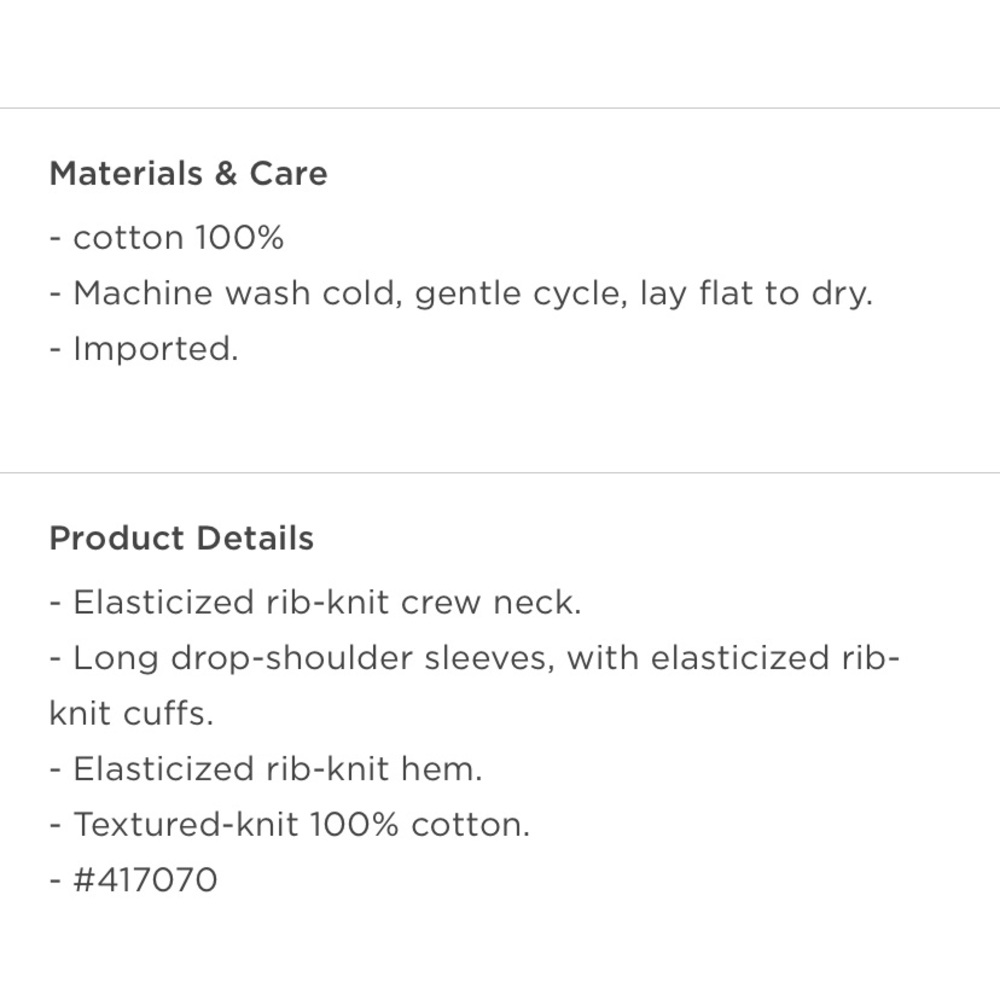Select the cotton 100% line
This screenshot has height=1000, width=1000.
(166, 238)
